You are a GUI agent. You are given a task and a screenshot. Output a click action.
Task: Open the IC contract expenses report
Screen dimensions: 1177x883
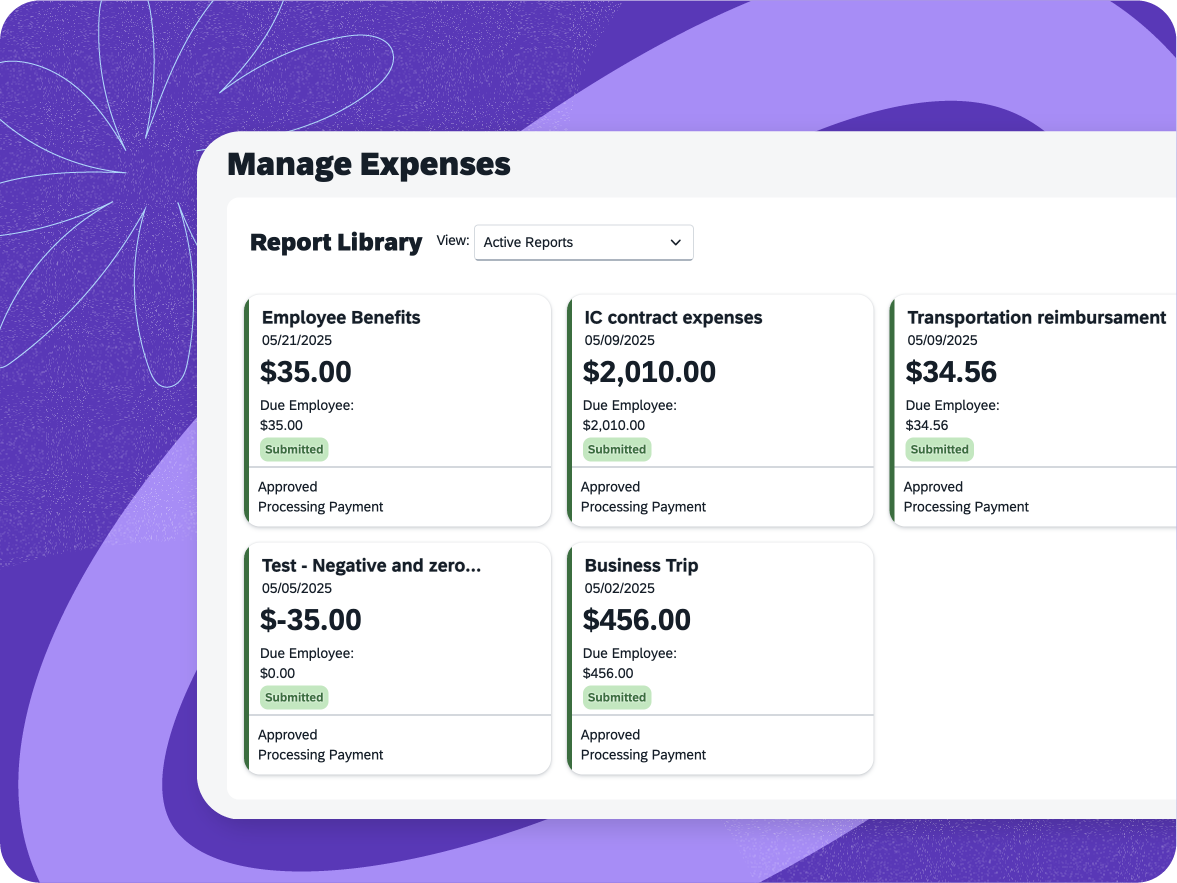pyautogui.click(x=673, y=318)
